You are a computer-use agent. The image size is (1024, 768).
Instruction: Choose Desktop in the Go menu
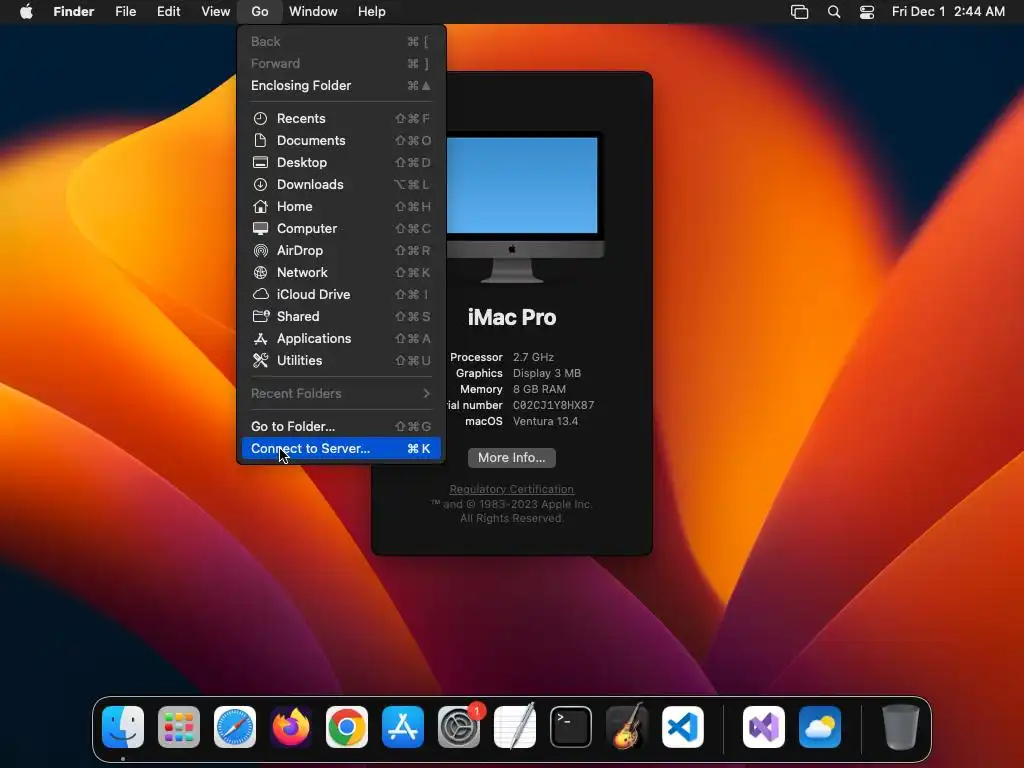pos(341,163)
